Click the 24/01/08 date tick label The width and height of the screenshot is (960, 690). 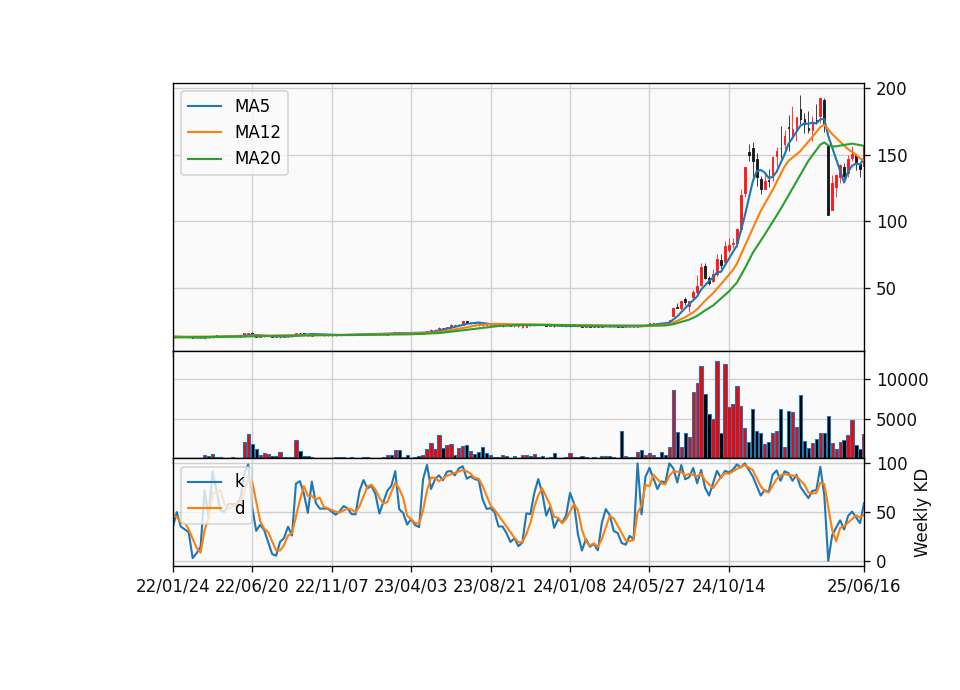[570, 586]
